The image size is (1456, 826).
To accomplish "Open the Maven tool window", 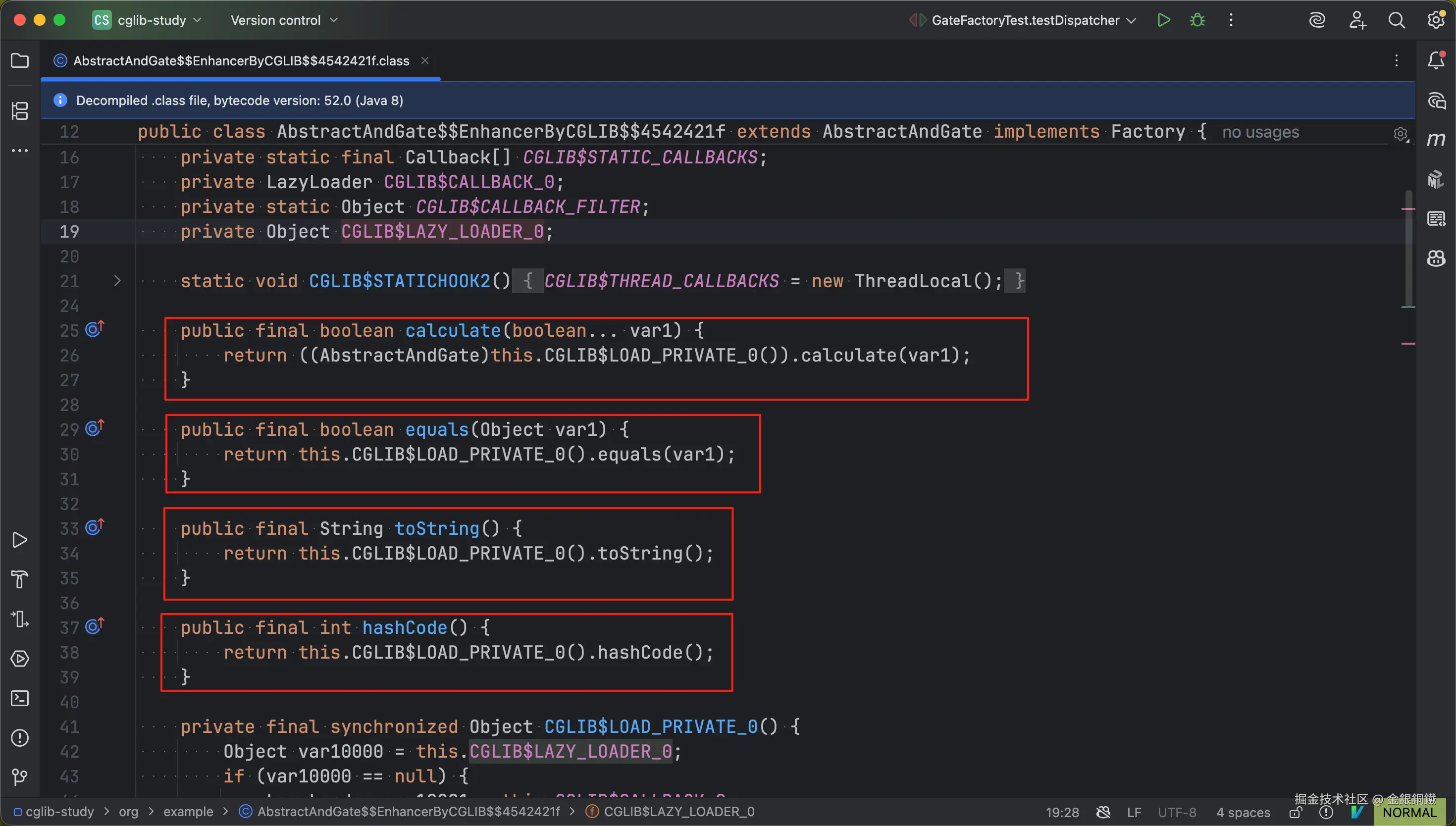I will point(1436,140).
